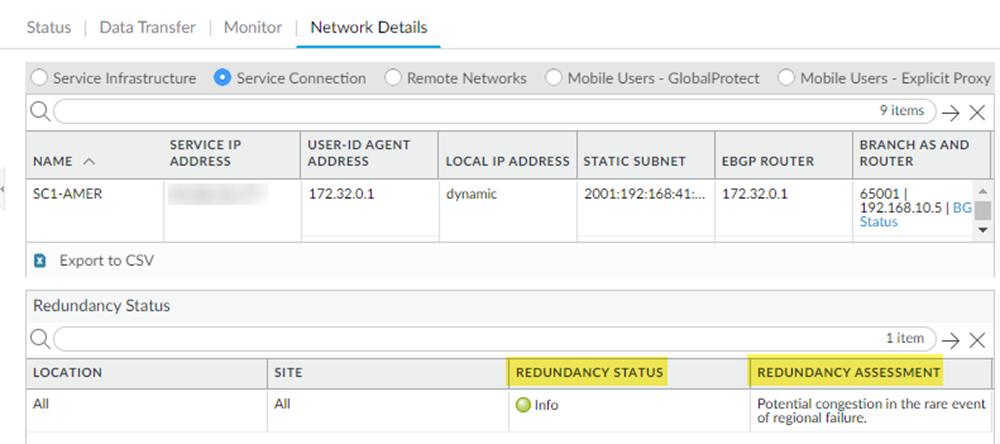Click the arrow icon beside the 9 items search
Image resolution: width=1000 pixels, height=444 pixels.
950,112
